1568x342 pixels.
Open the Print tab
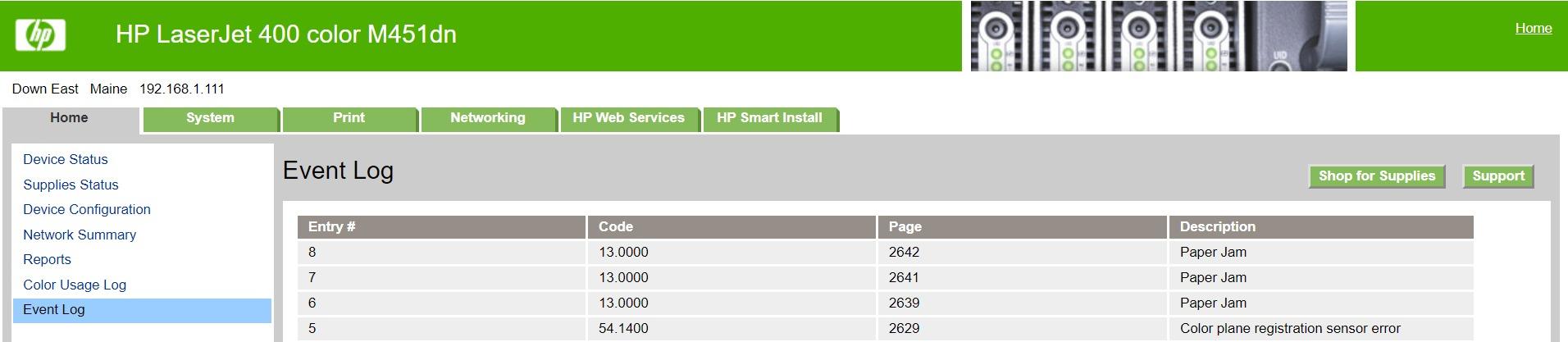coord(349,118)
